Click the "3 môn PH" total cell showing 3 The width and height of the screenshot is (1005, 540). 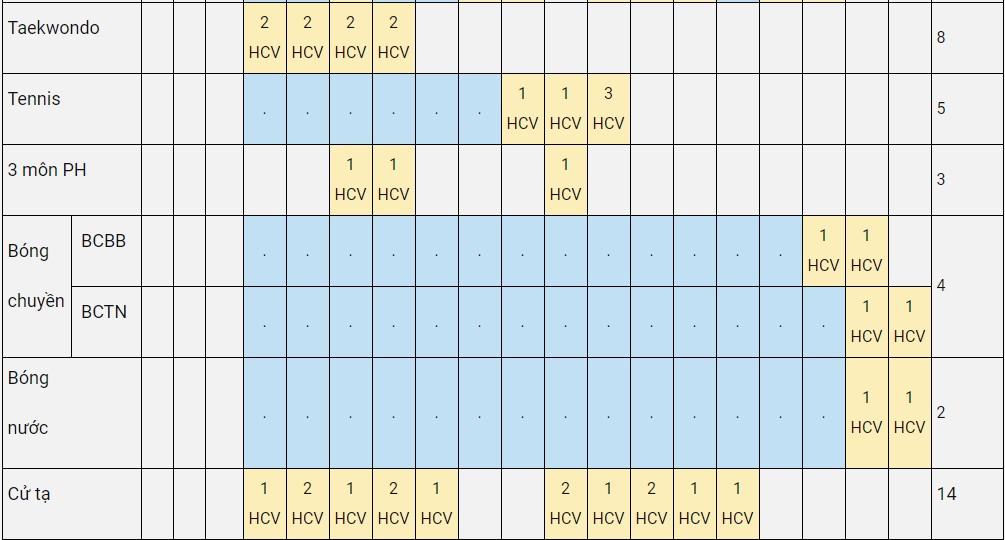coord(967,180)
